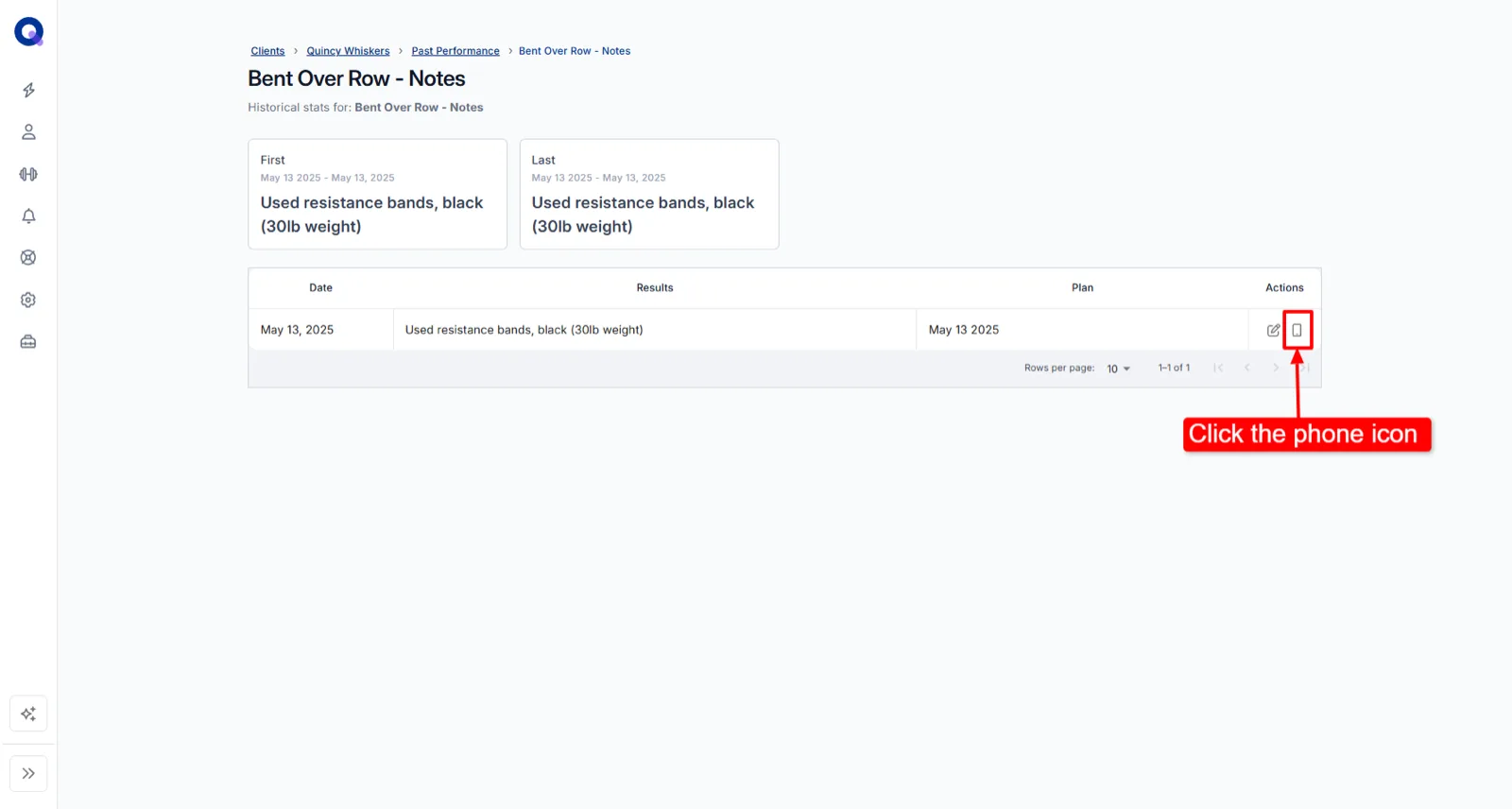Viewport: 1512px width, 809px height.
Task: Click the Date column header
Action: 321,287
